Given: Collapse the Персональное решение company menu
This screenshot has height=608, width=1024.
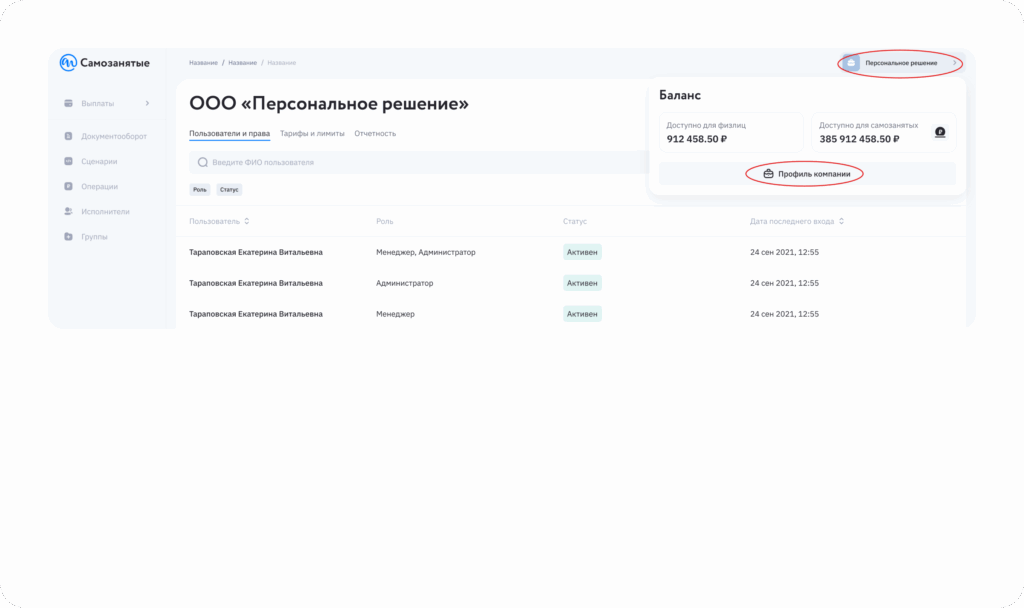Looking at the screenshot, I should point(954,63).
